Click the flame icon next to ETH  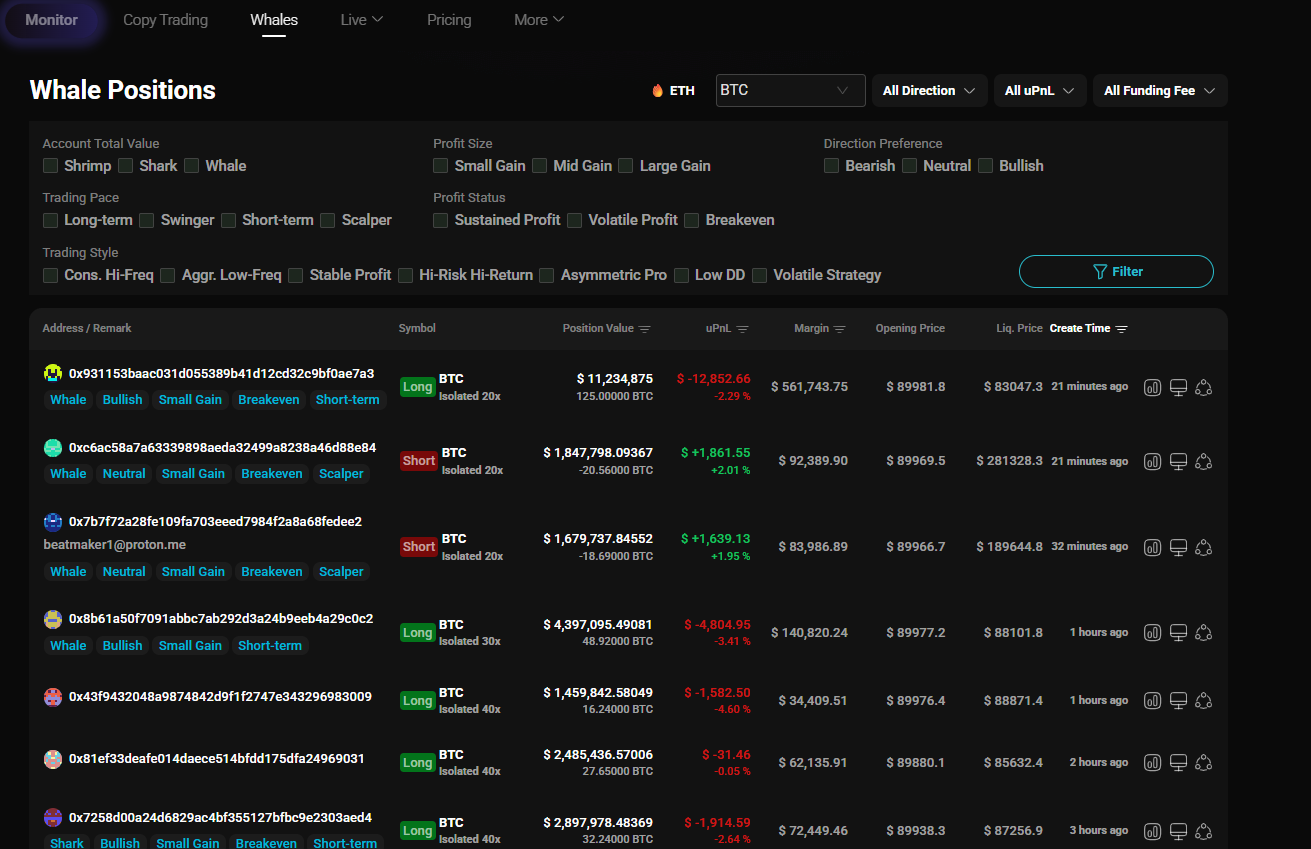[x=657, y=91]
